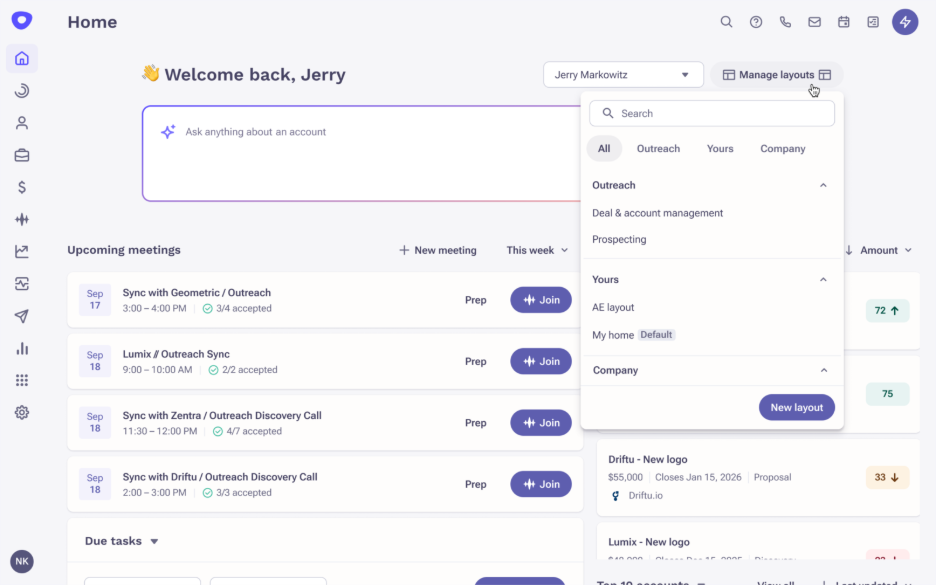The image size is (936, 585).
Task: Click the paper plane icon in the sidebar
Action: (21, 316)
